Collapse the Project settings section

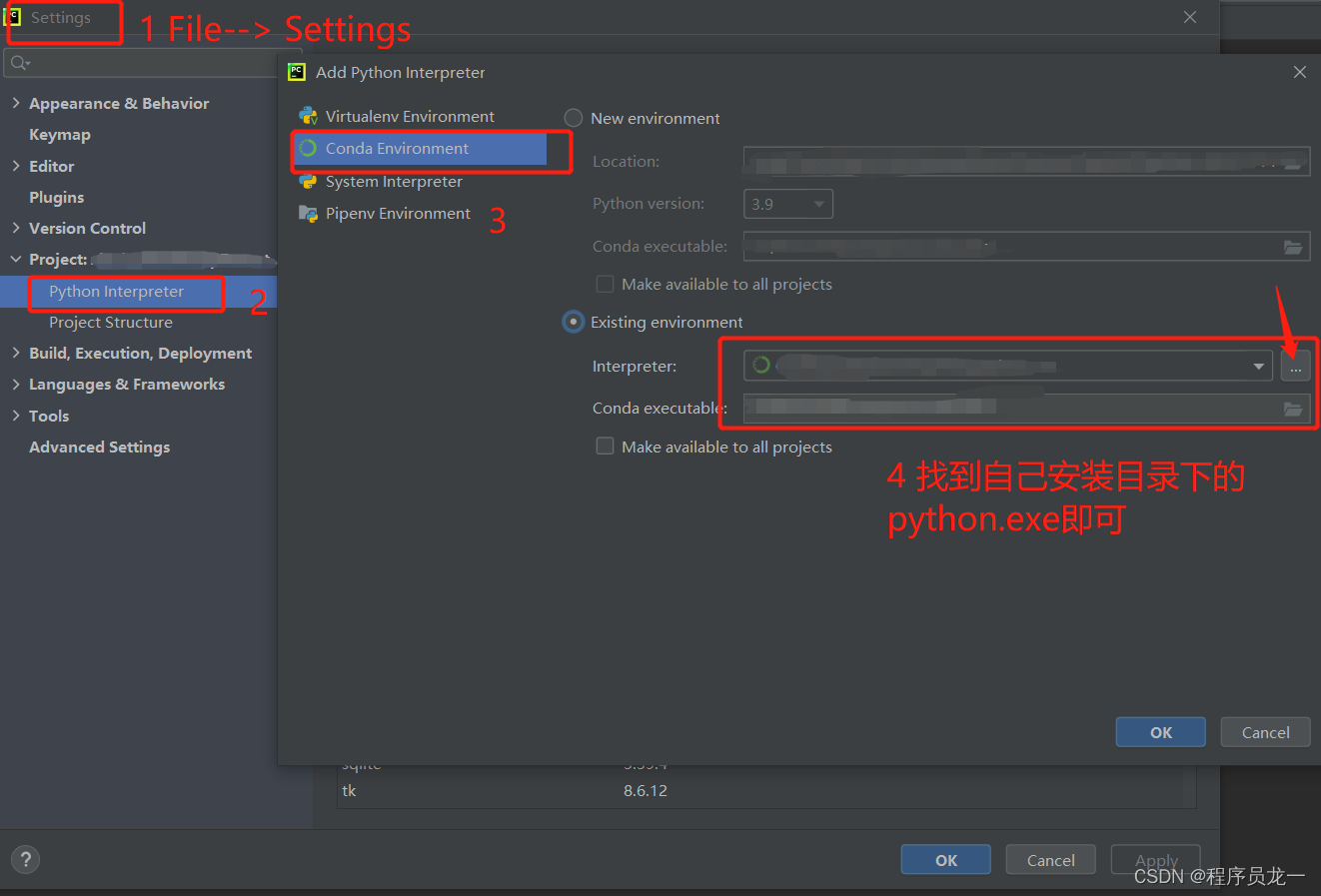pyautogui.click(x=16, y=259)
